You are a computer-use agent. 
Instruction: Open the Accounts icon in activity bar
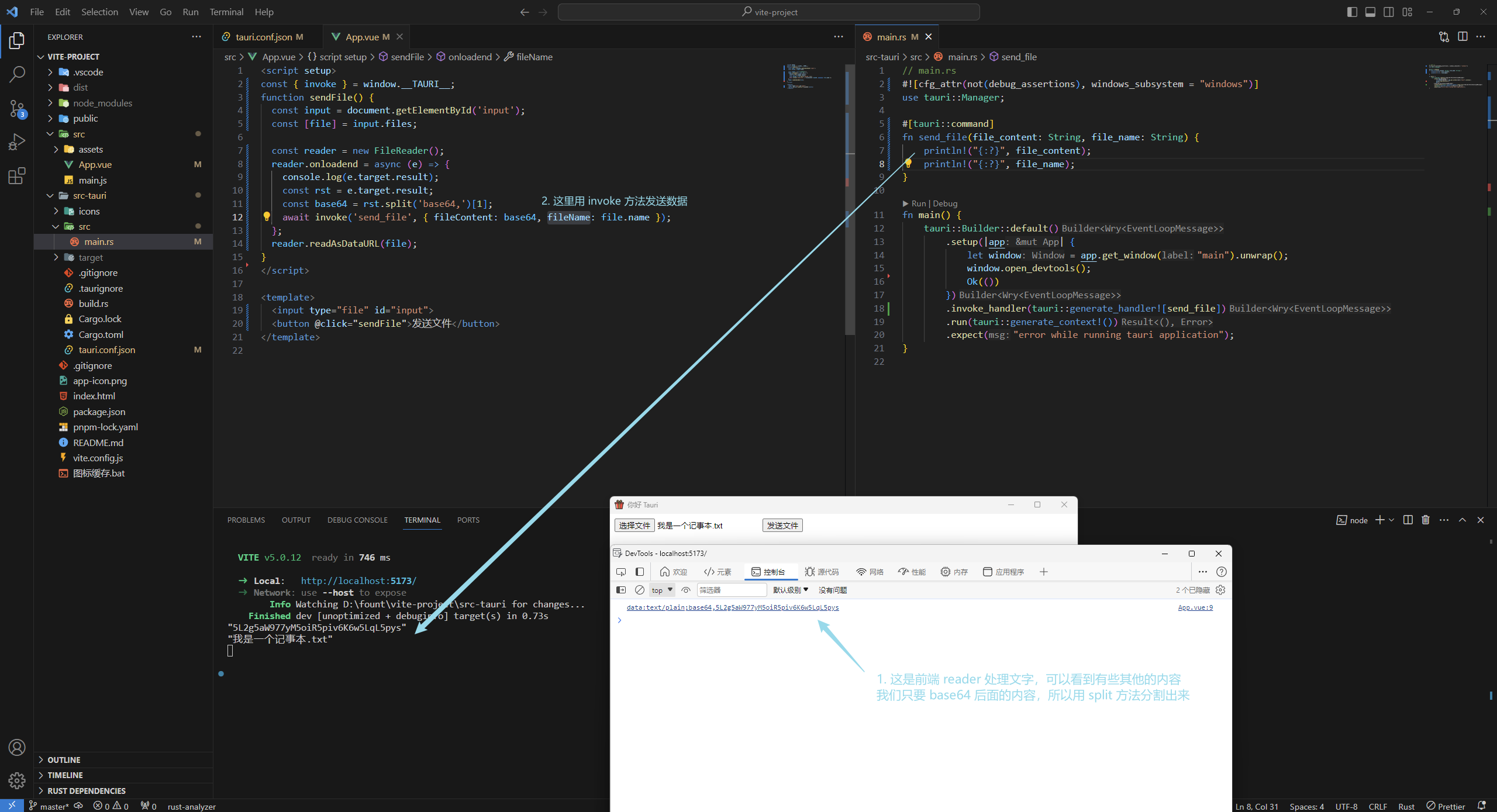click(x=17, y=747)
